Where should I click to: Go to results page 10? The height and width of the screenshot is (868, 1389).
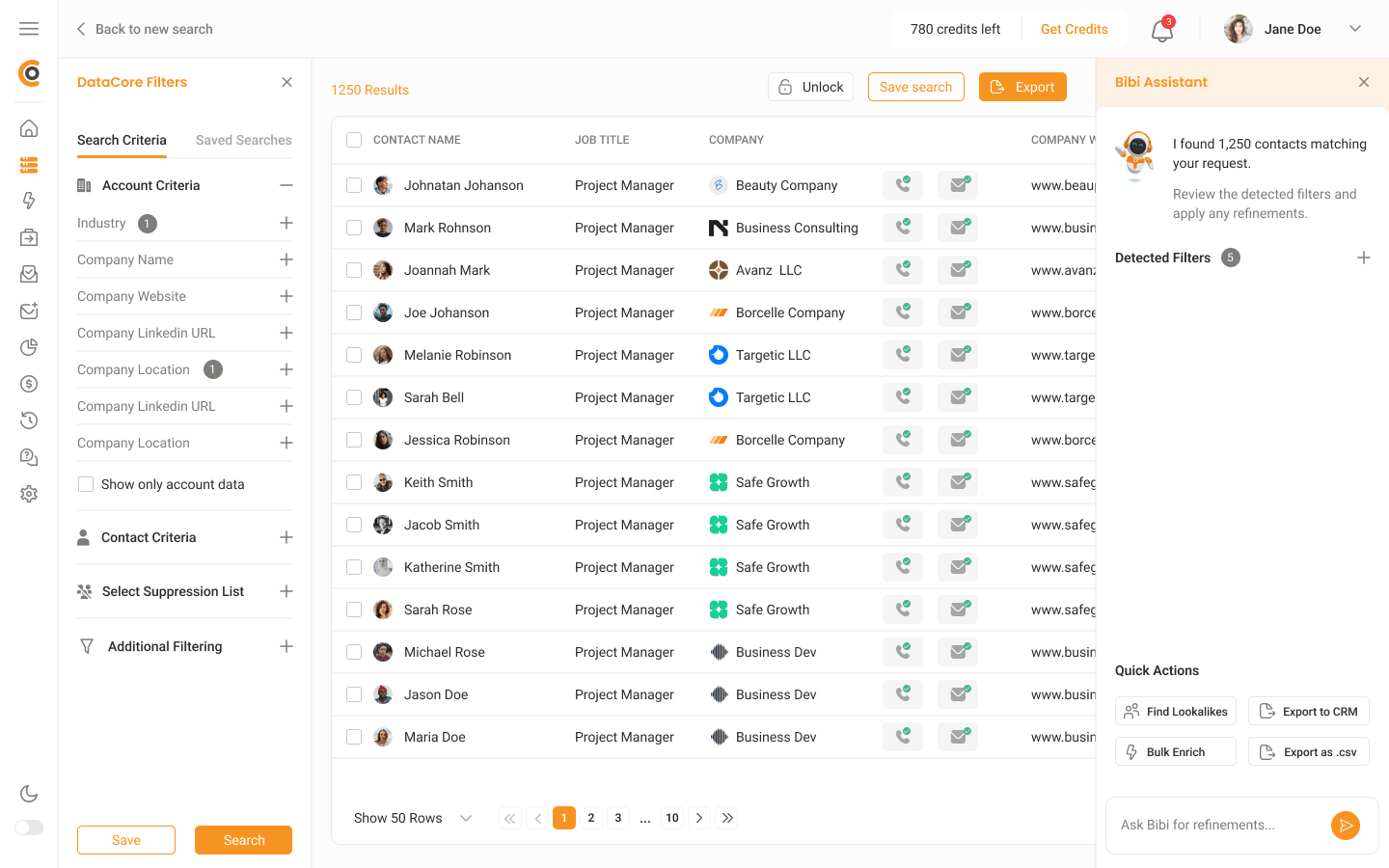(x=672, y=818)
